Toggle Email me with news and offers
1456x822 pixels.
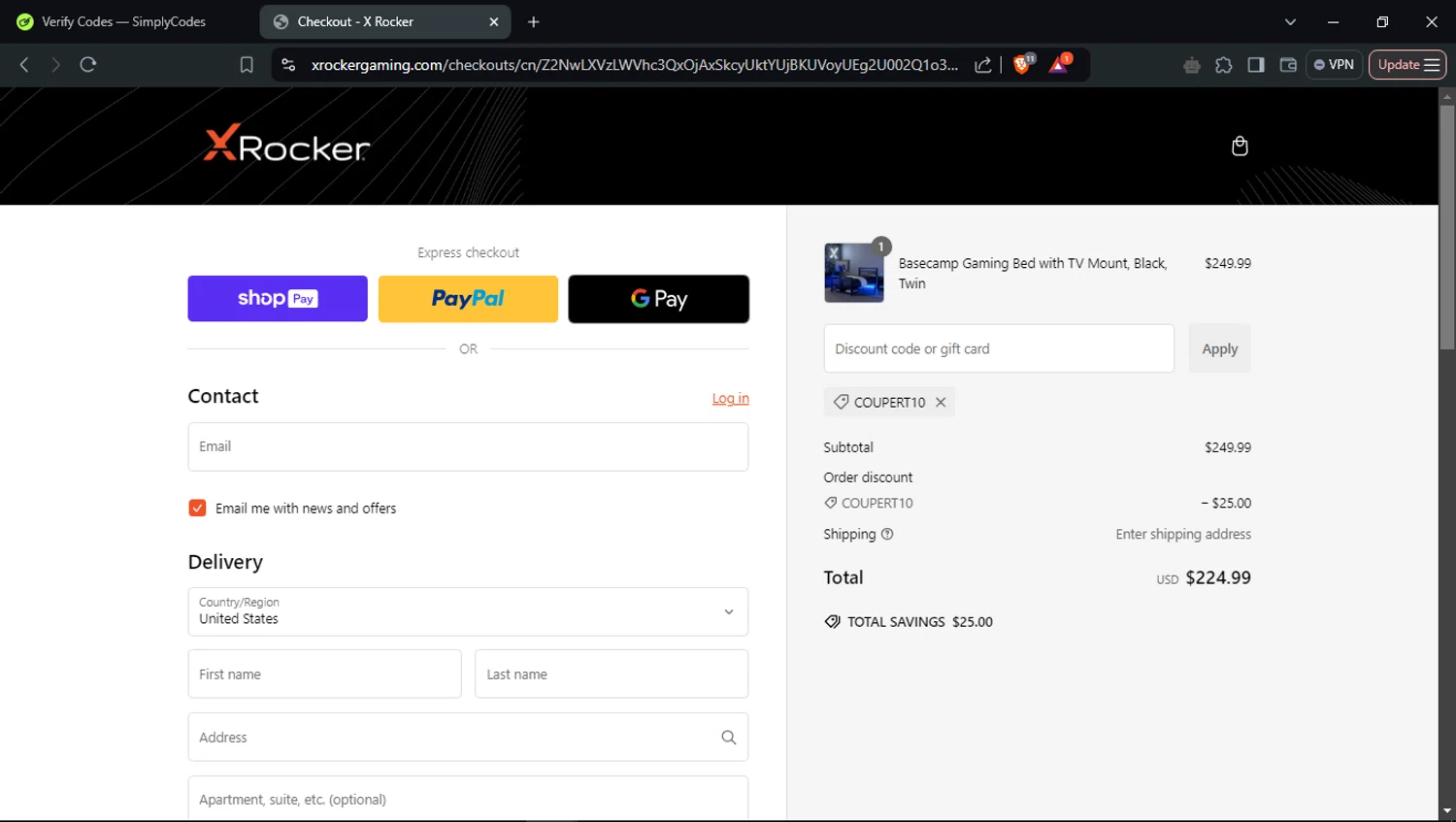[x=197, y=508]
